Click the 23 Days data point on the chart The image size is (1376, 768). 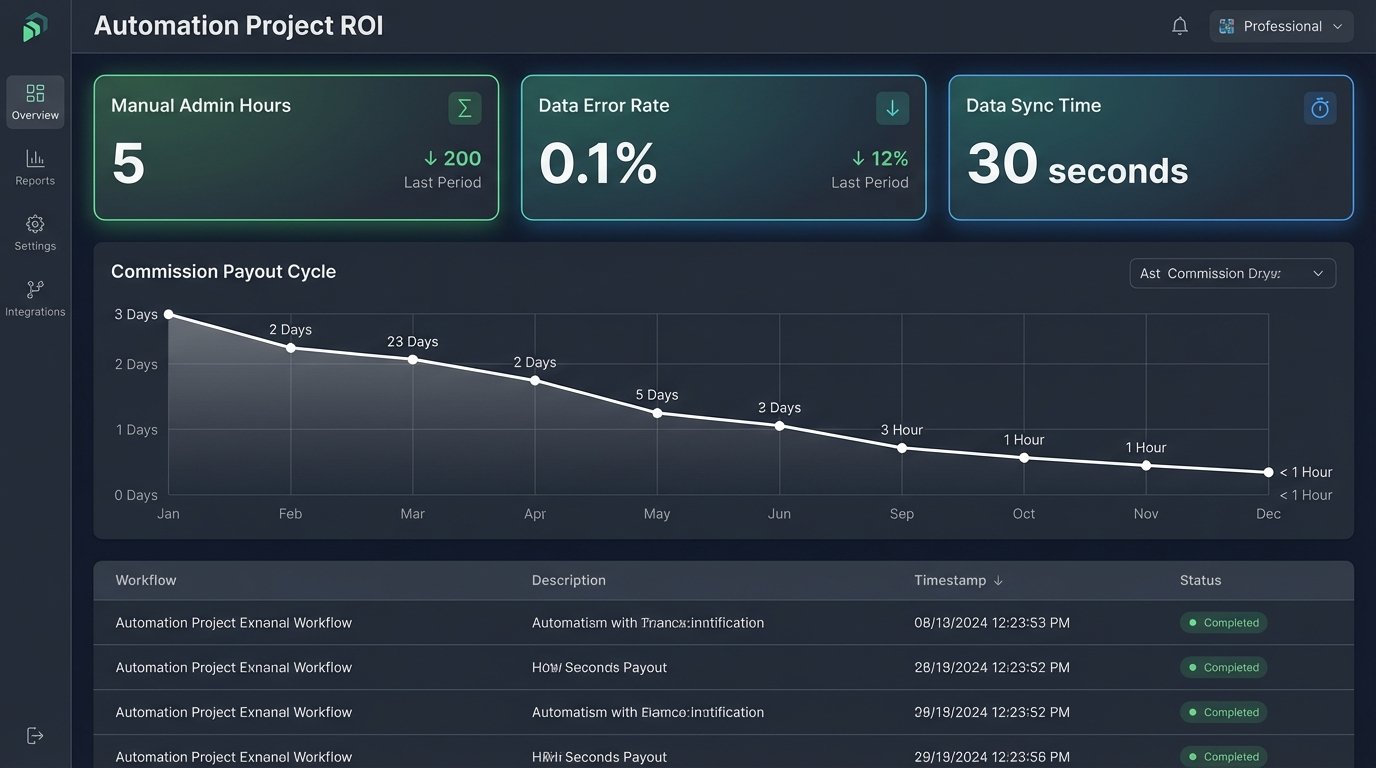click(413, 359)
